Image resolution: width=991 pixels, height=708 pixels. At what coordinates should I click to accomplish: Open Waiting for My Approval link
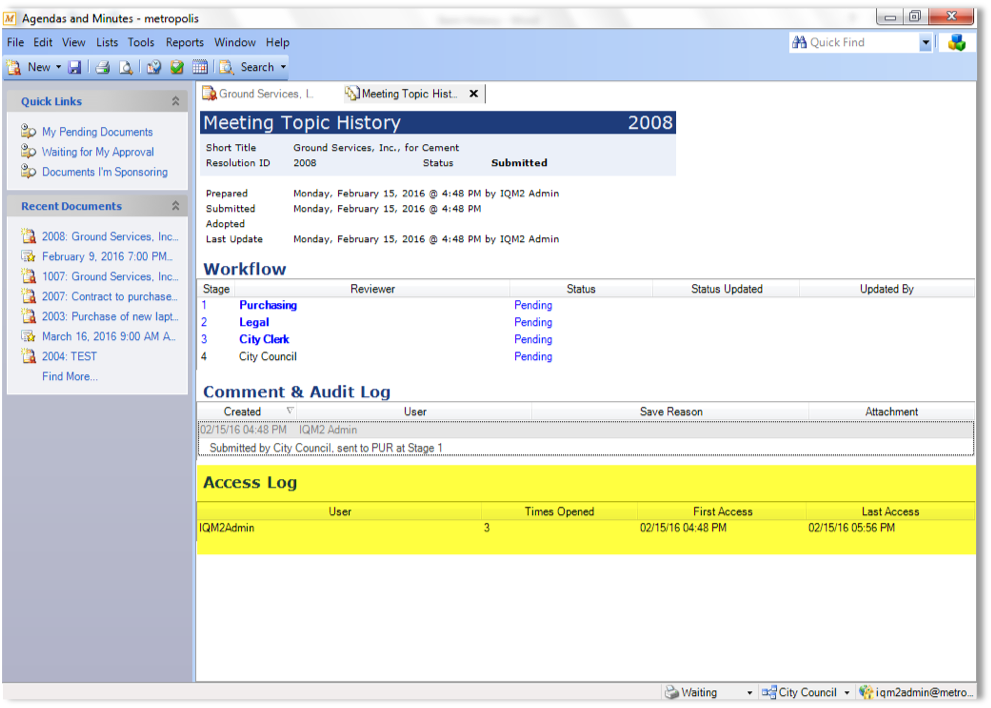tap(98, 152)
